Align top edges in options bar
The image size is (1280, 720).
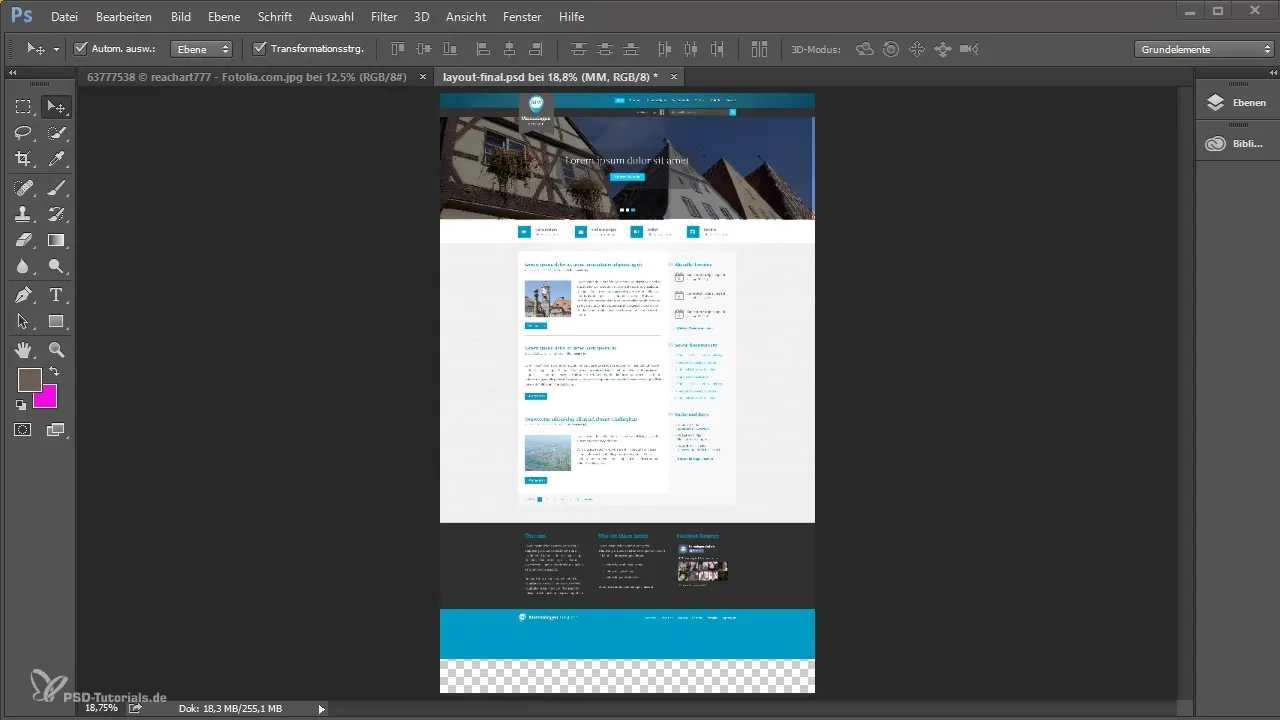(398, 48)
